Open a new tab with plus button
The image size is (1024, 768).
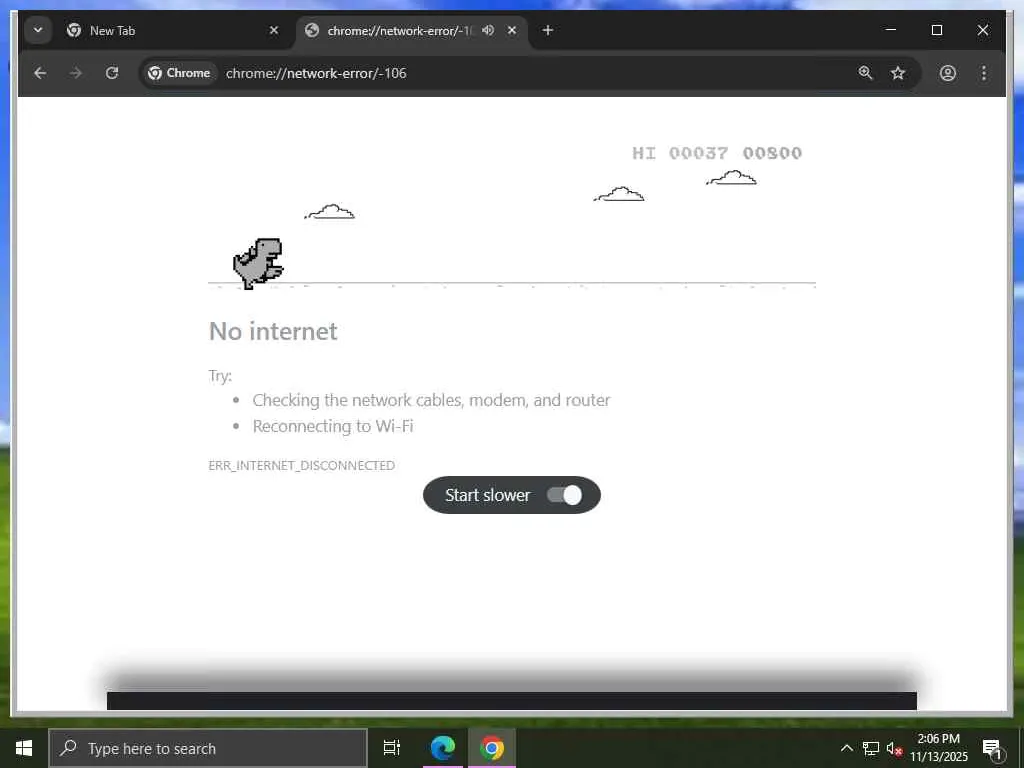[547, 30]
